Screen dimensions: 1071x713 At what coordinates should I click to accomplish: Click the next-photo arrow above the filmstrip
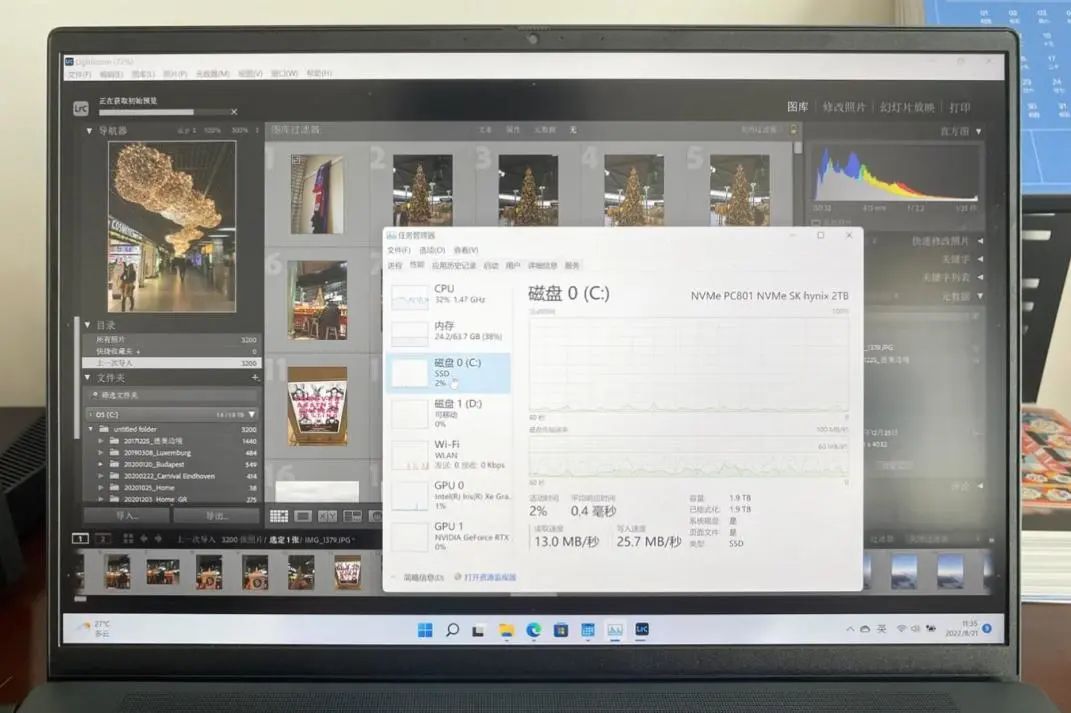[157, 538]
